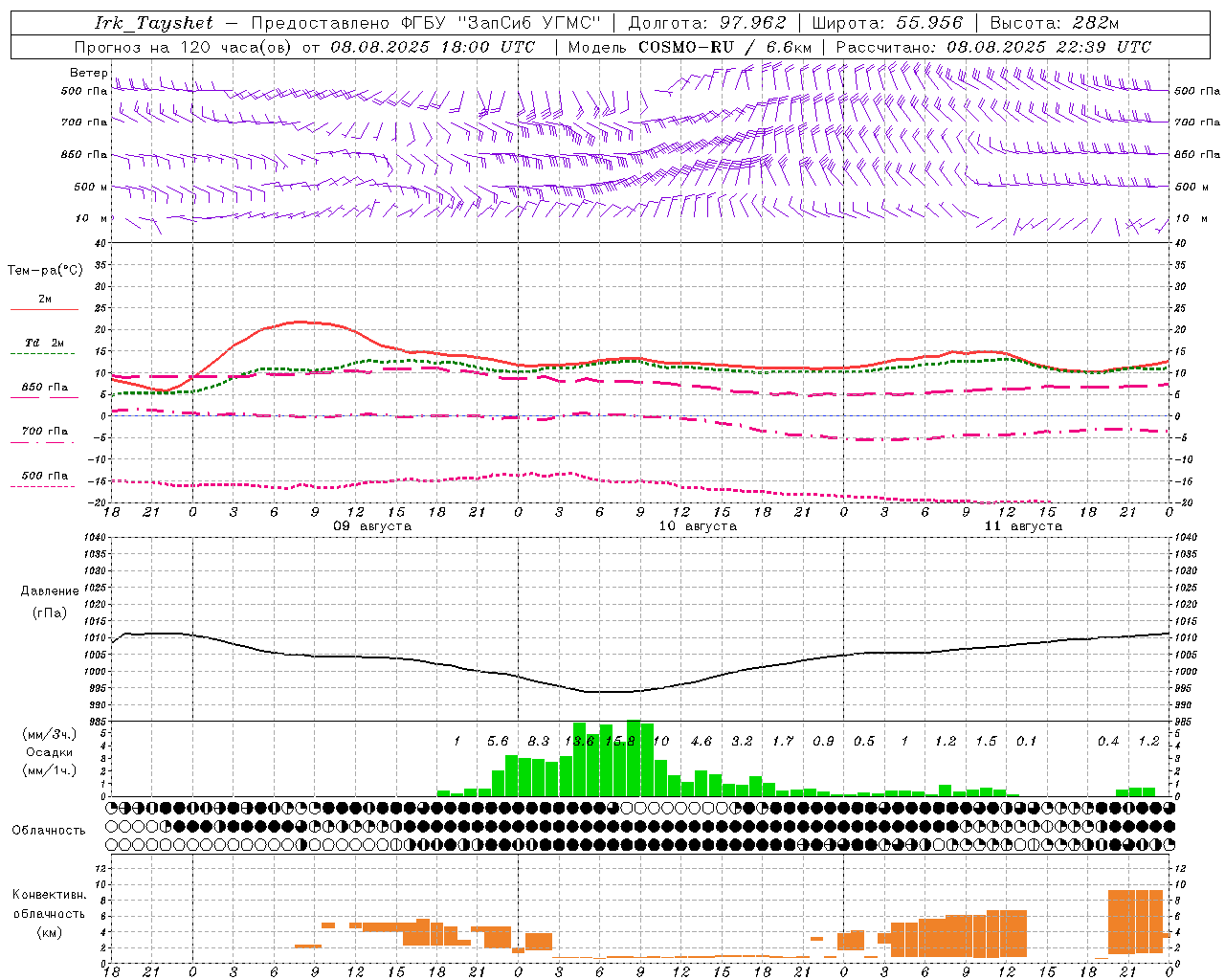
Task: Click the precipitation value "0.1"
Action: click(1027, 742)
